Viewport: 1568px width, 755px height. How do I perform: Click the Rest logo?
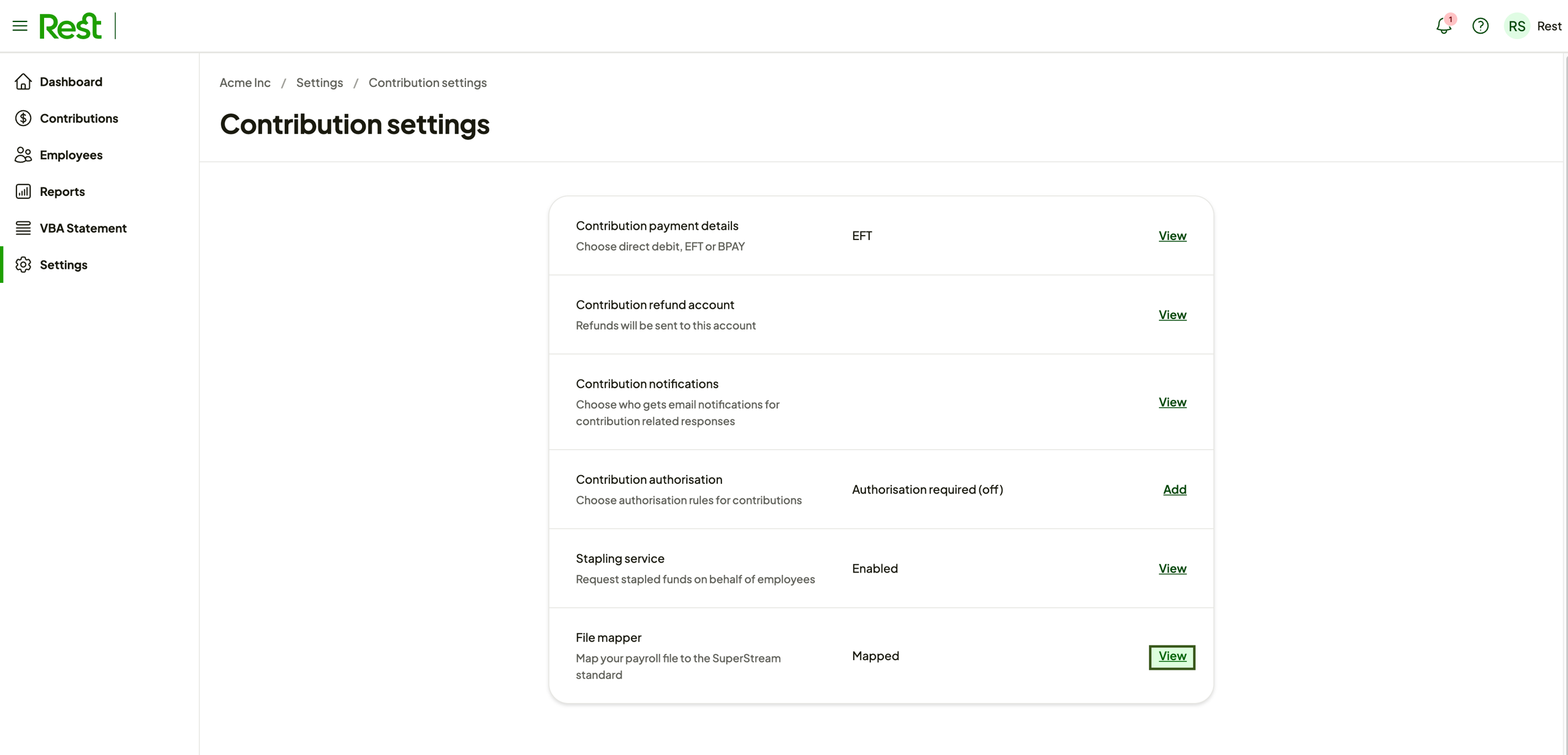[70, 26]
